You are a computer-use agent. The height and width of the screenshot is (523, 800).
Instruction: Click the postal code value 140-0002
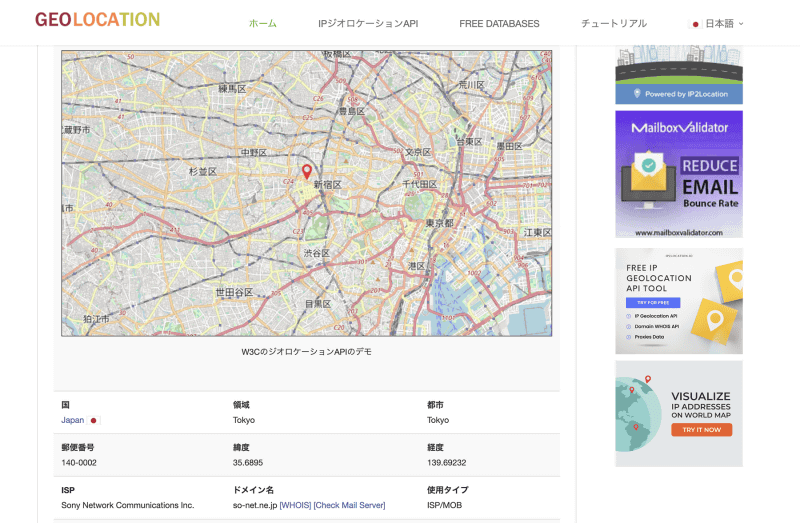pyautogui.click(x=79, y=463)
